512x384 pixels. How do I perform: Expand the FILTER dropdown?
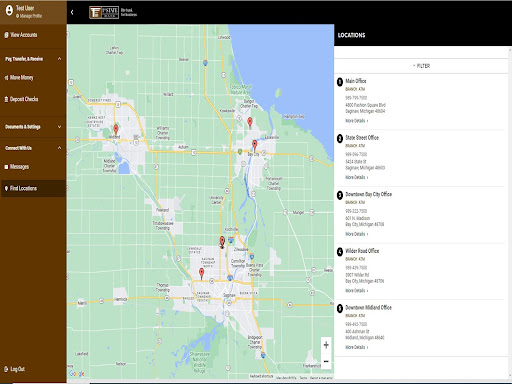point(421,66)
